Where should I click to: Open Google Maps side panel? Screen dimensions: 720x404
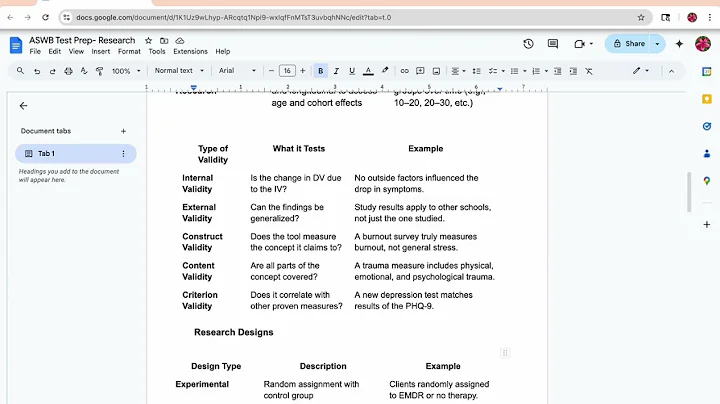pos(707,181)
